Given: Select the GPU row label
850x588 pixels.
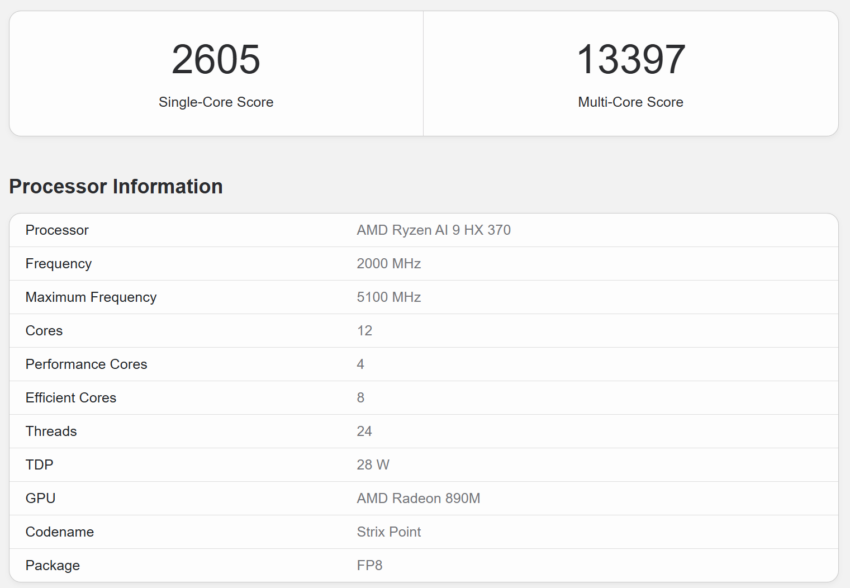Looking at the screenshot, I should click(x=41, y=499).
